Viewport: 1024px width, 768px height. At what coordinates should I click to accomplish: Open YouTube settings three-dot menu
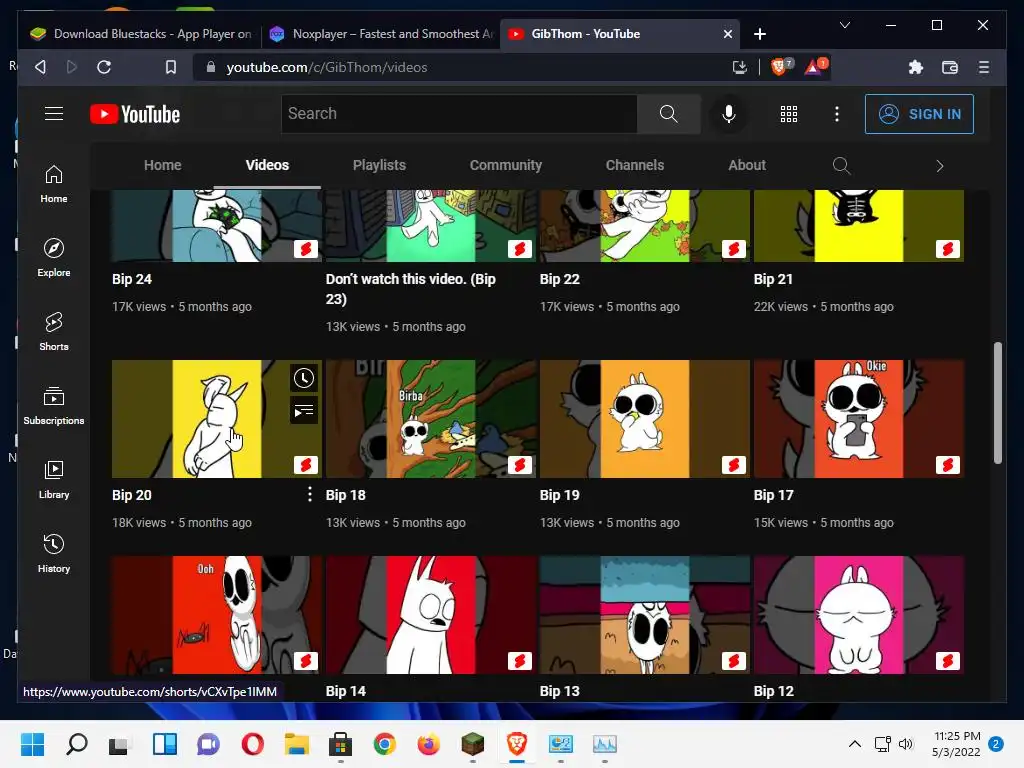(837, 114)
